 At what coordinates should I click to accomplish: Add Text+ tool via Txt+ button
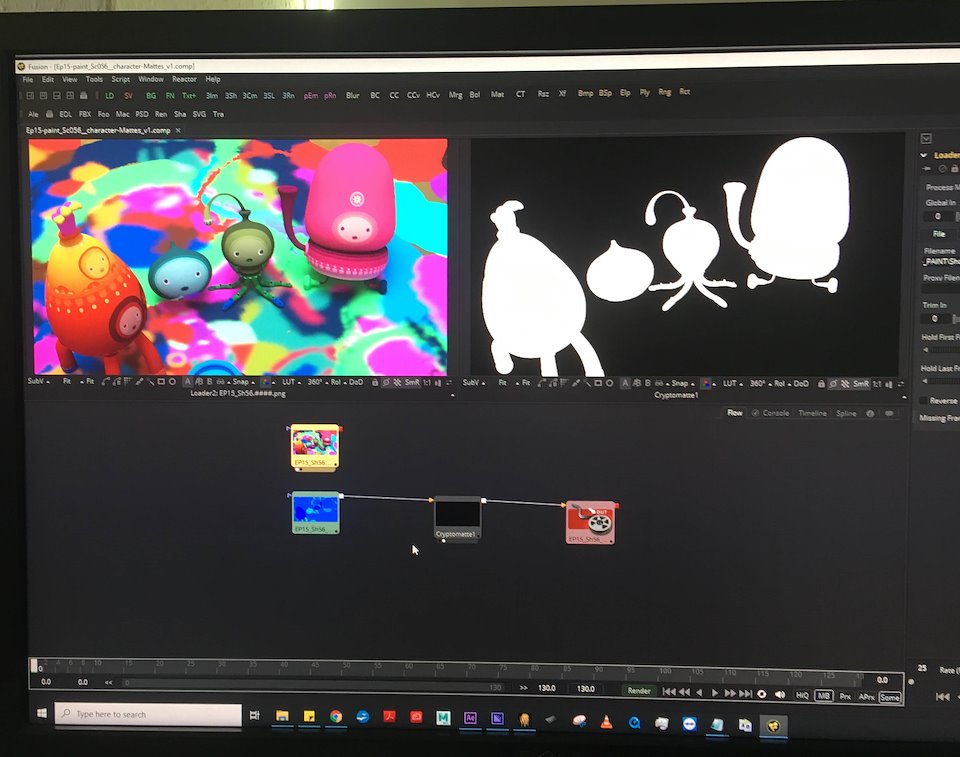(x=189, y=96)
